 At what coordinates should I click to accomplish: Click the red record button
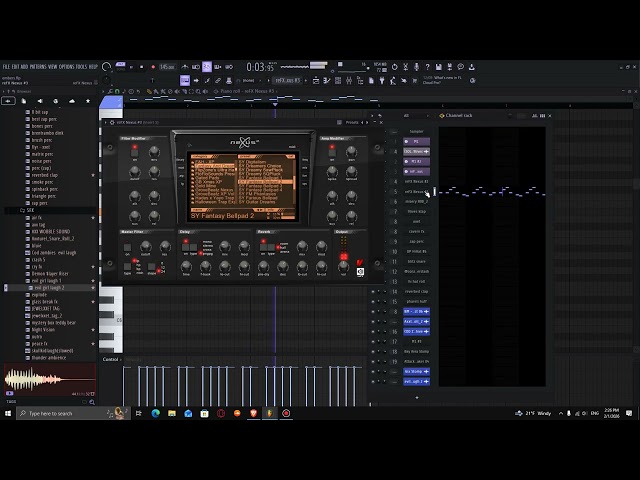153,67
